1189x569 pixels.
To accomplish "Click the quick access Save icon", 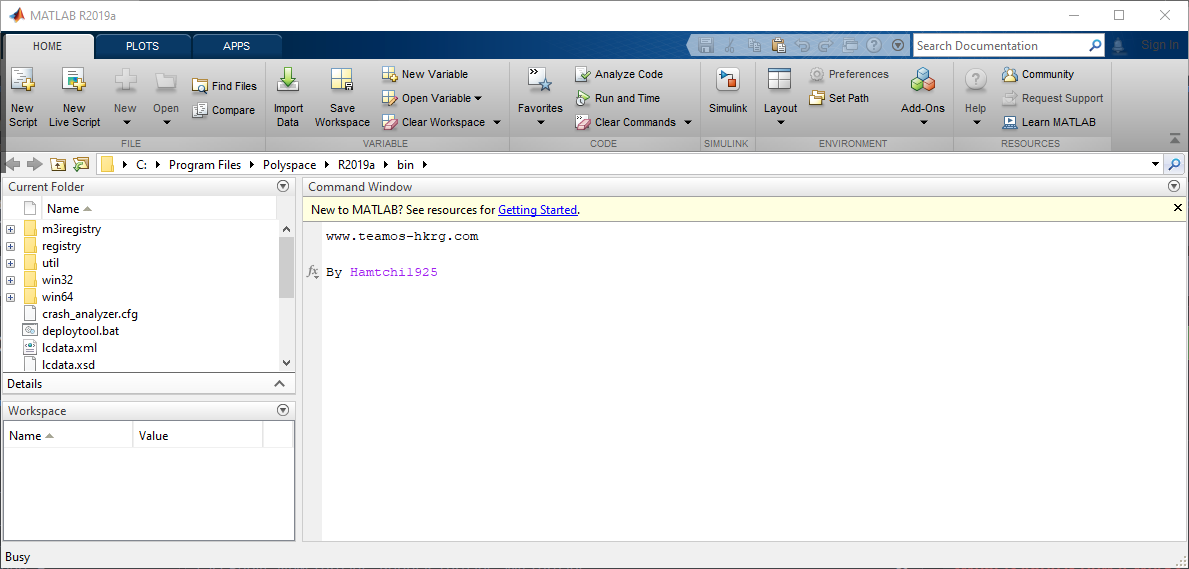I will [706, 46].
